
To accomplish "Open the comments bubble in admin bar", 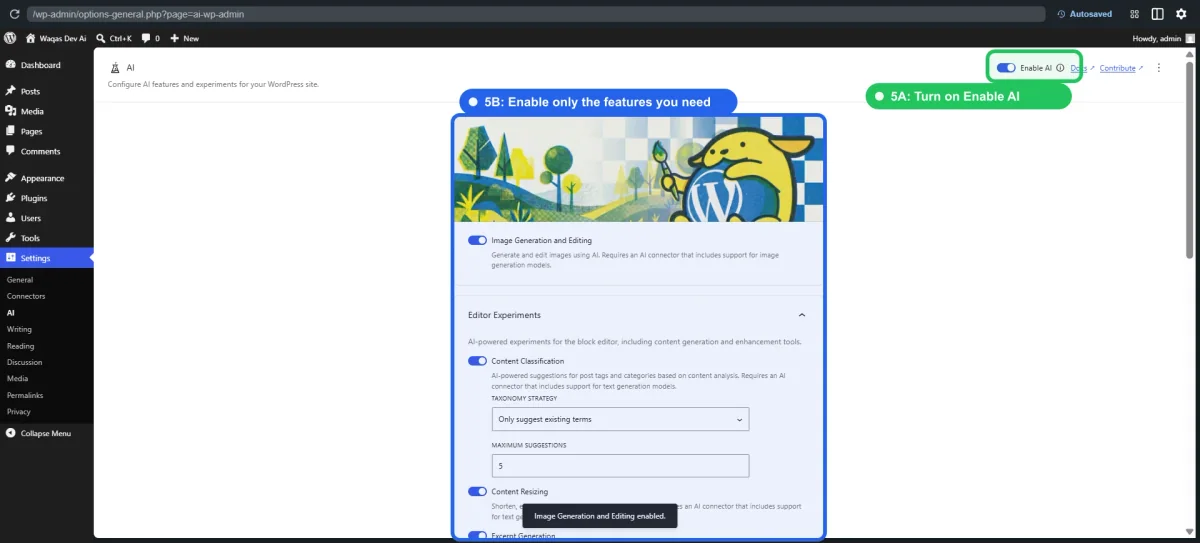I will click(151, 38).
